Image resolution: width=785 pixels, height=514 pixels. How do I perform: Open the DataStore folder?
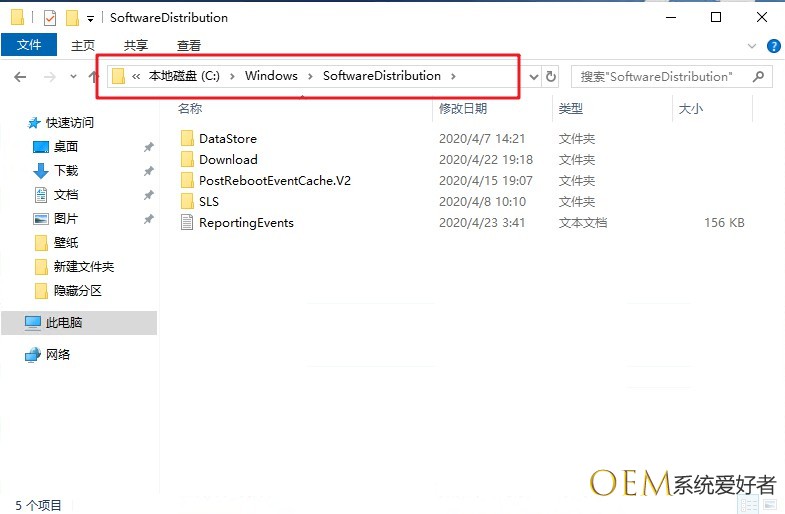pos(227,139)
